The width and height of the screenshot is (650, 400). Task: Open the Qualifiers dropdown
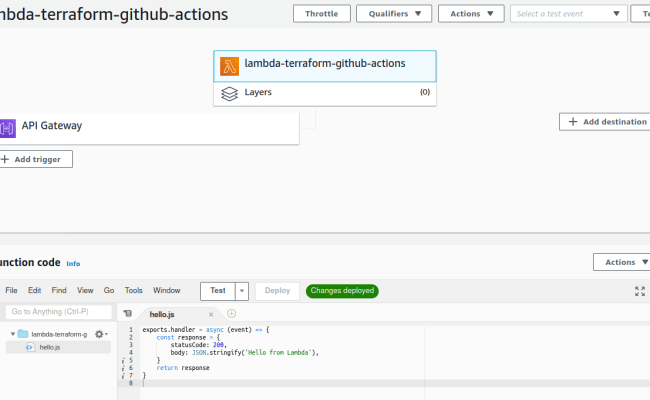point(394,14)
